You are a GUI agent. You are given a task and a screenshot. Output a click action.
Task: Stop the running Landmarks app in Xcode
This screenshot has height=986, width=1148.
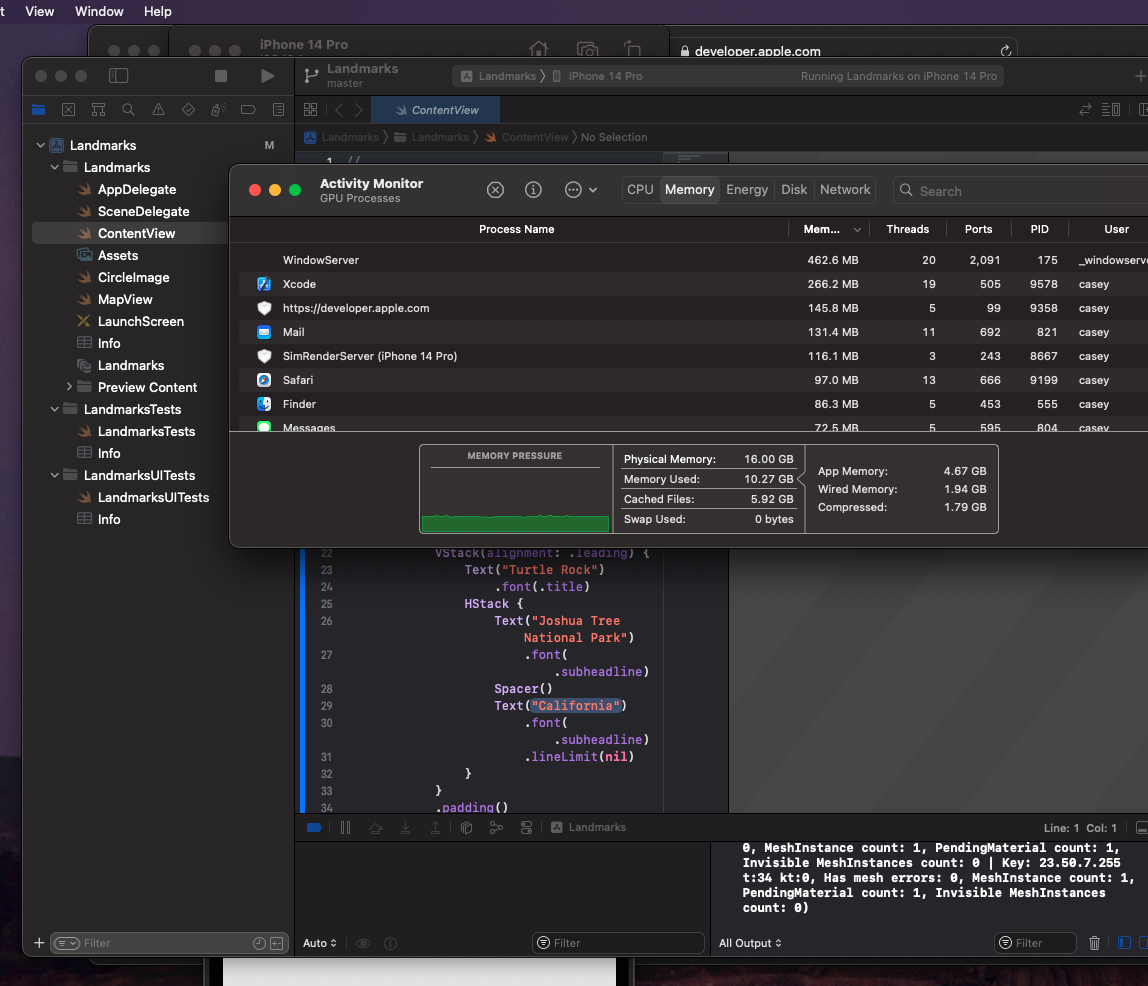221,76
